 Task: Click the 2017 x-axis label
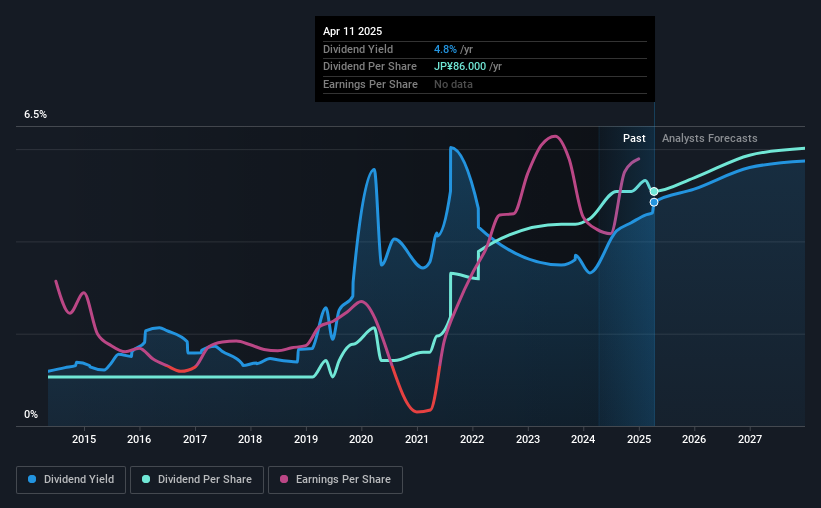pos(195,439)
